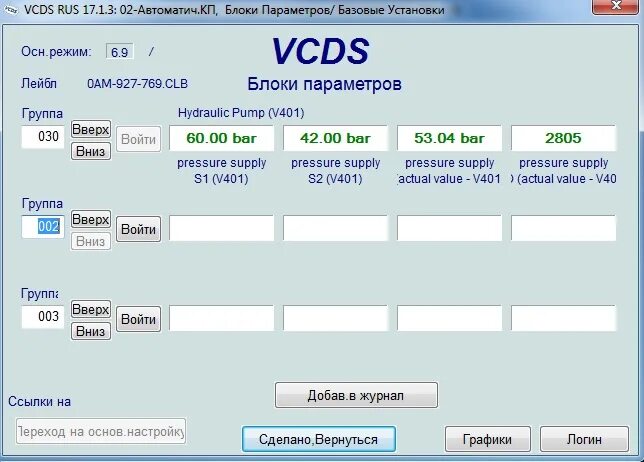Click the Вверх button for group 003

(x=91, y=309)
